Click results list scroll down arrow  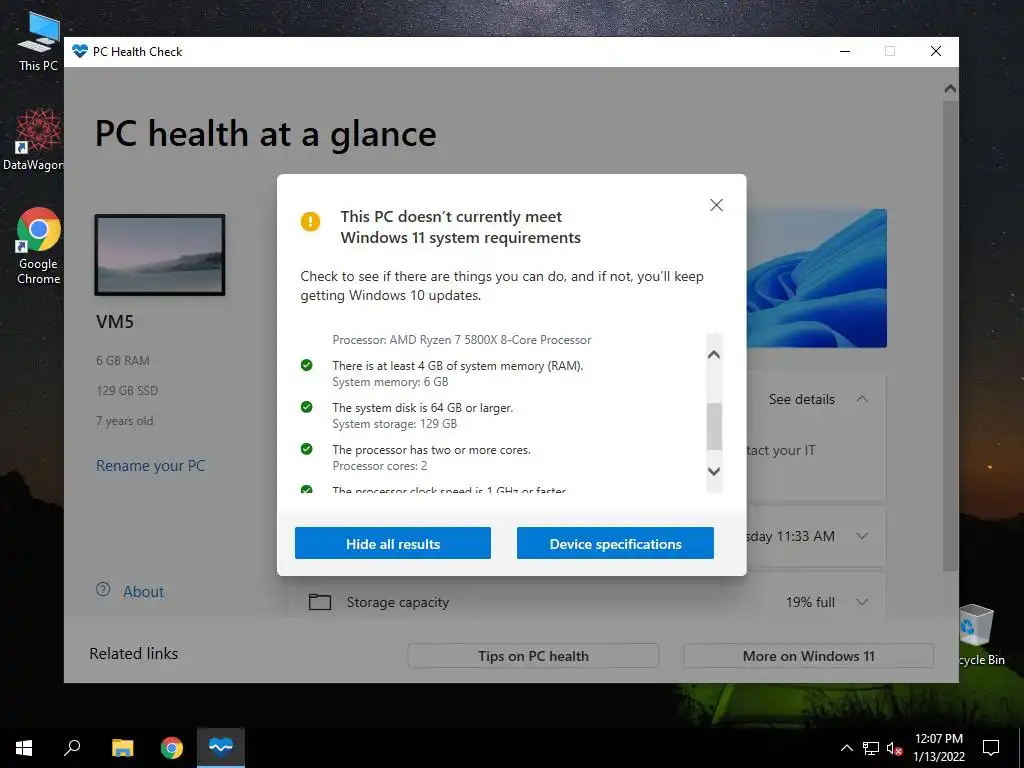[714, 472]
